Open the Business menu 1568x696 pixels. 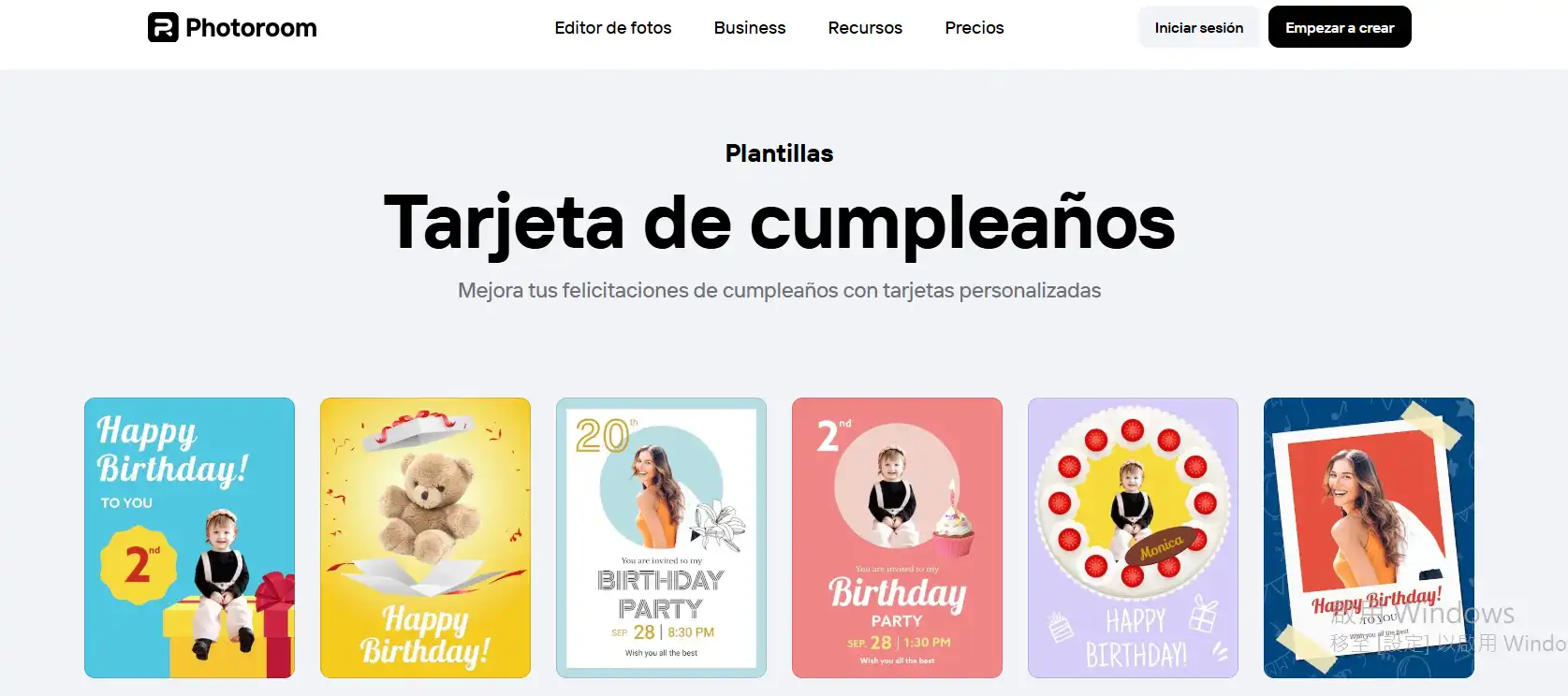pyautogui.click(x=750, y=28)
